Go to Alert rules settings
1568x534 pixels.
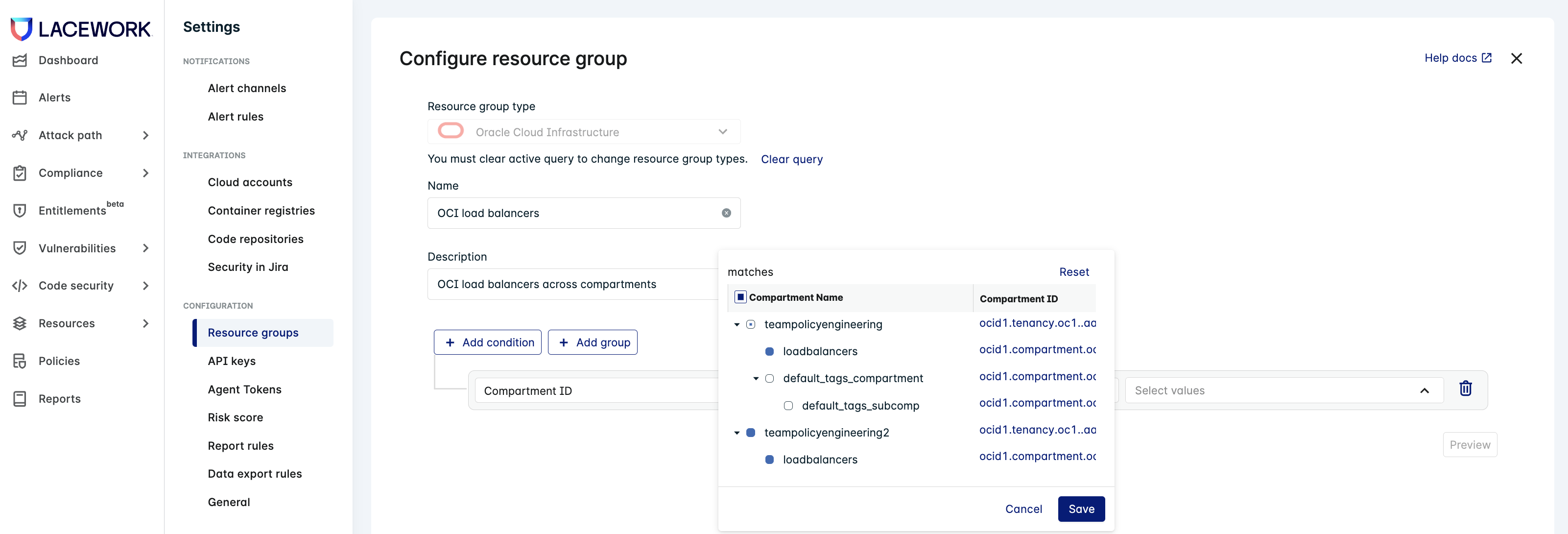(x=236, y=116)
